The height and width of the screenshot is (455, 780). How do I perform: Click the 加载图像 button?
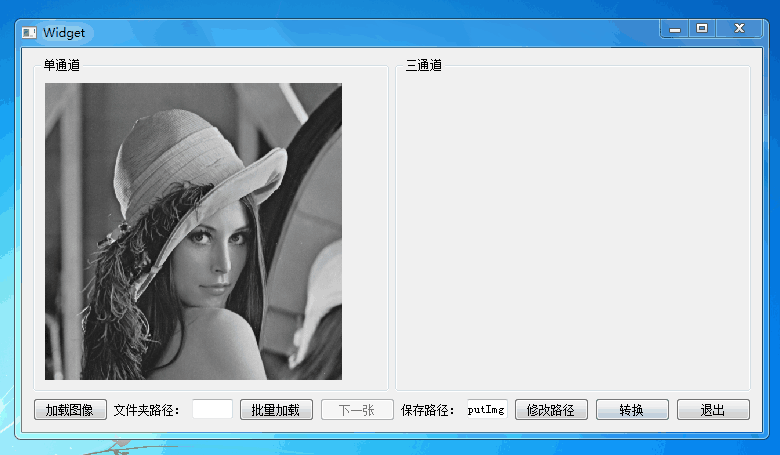70,410
